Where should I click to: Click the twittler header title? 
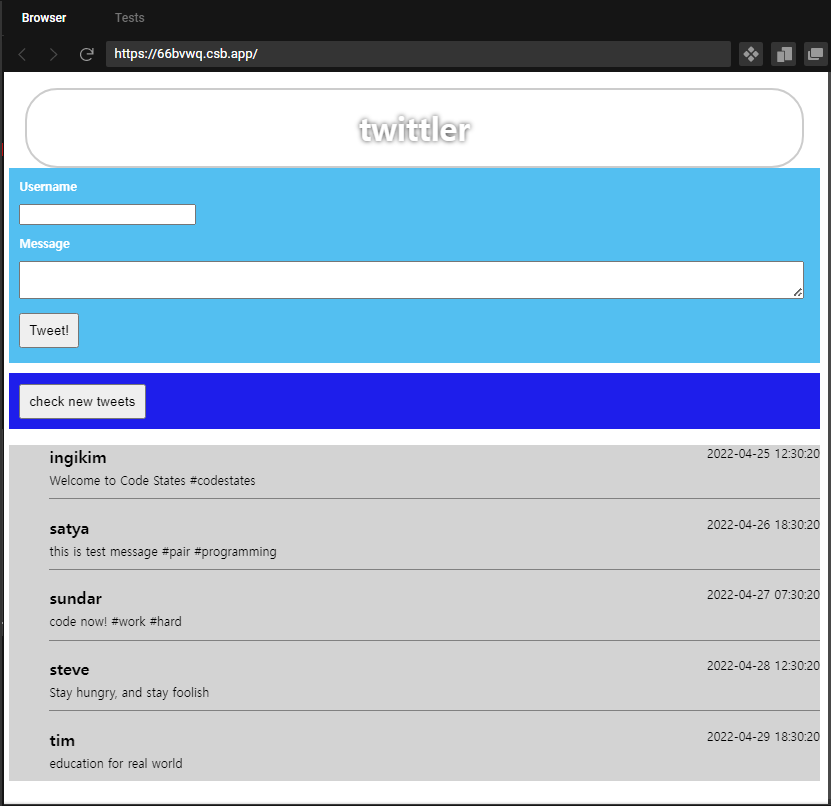(x=414, y=129)
